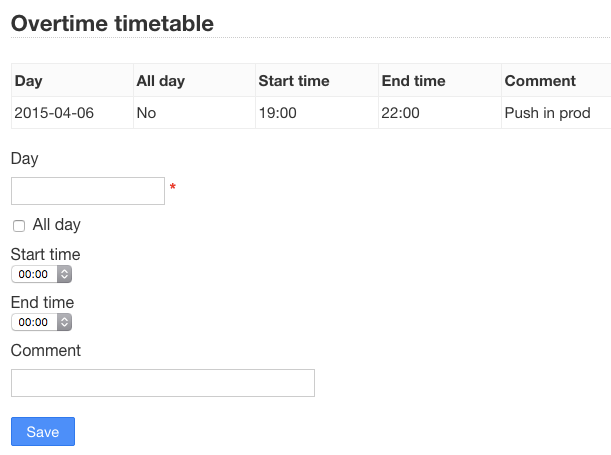This screenshot has height=455, width=611.
Task: Select the Comment column header in table
Action: pos(540,81)
